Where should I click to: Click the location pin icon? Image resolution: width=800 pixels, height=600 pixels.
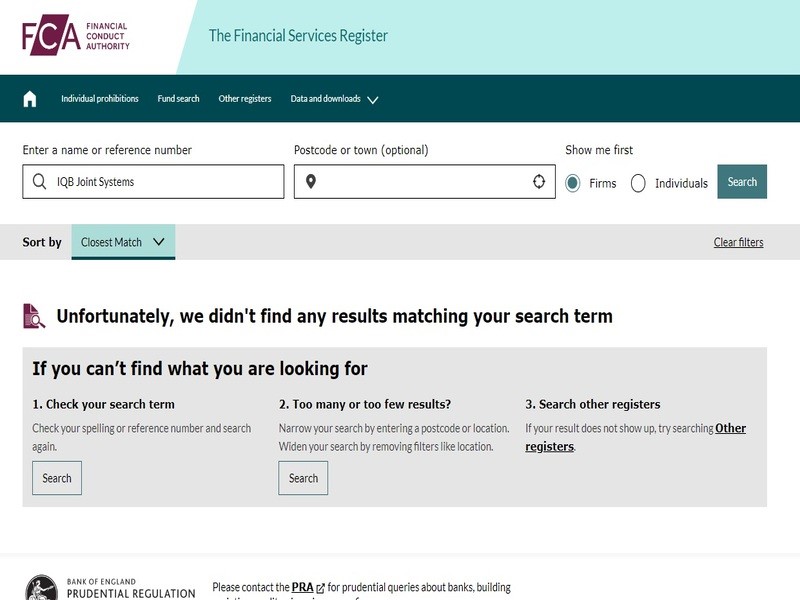[311, 182]
